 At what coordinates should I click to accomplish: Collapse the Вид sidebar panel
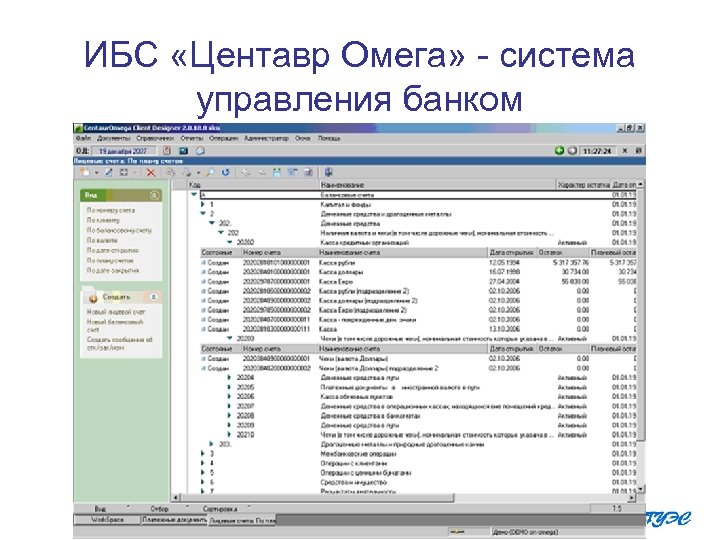[x=155, y=196]
